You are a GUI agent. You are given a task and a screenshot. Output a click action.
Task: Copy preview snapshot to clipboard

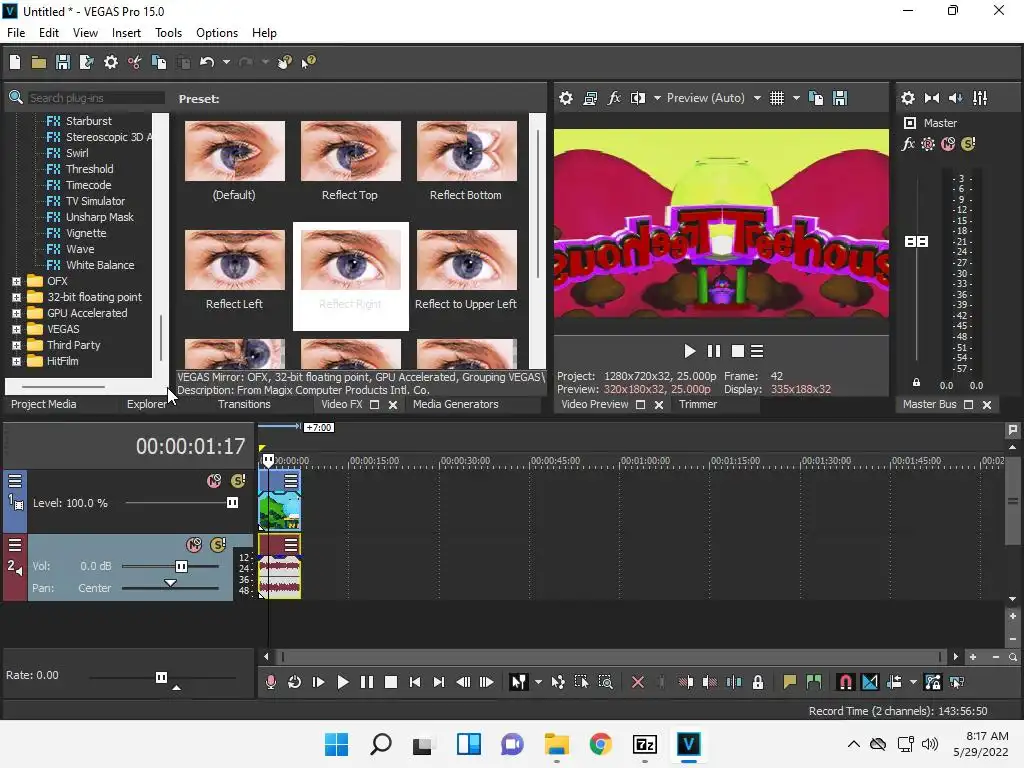coord(816,98)
